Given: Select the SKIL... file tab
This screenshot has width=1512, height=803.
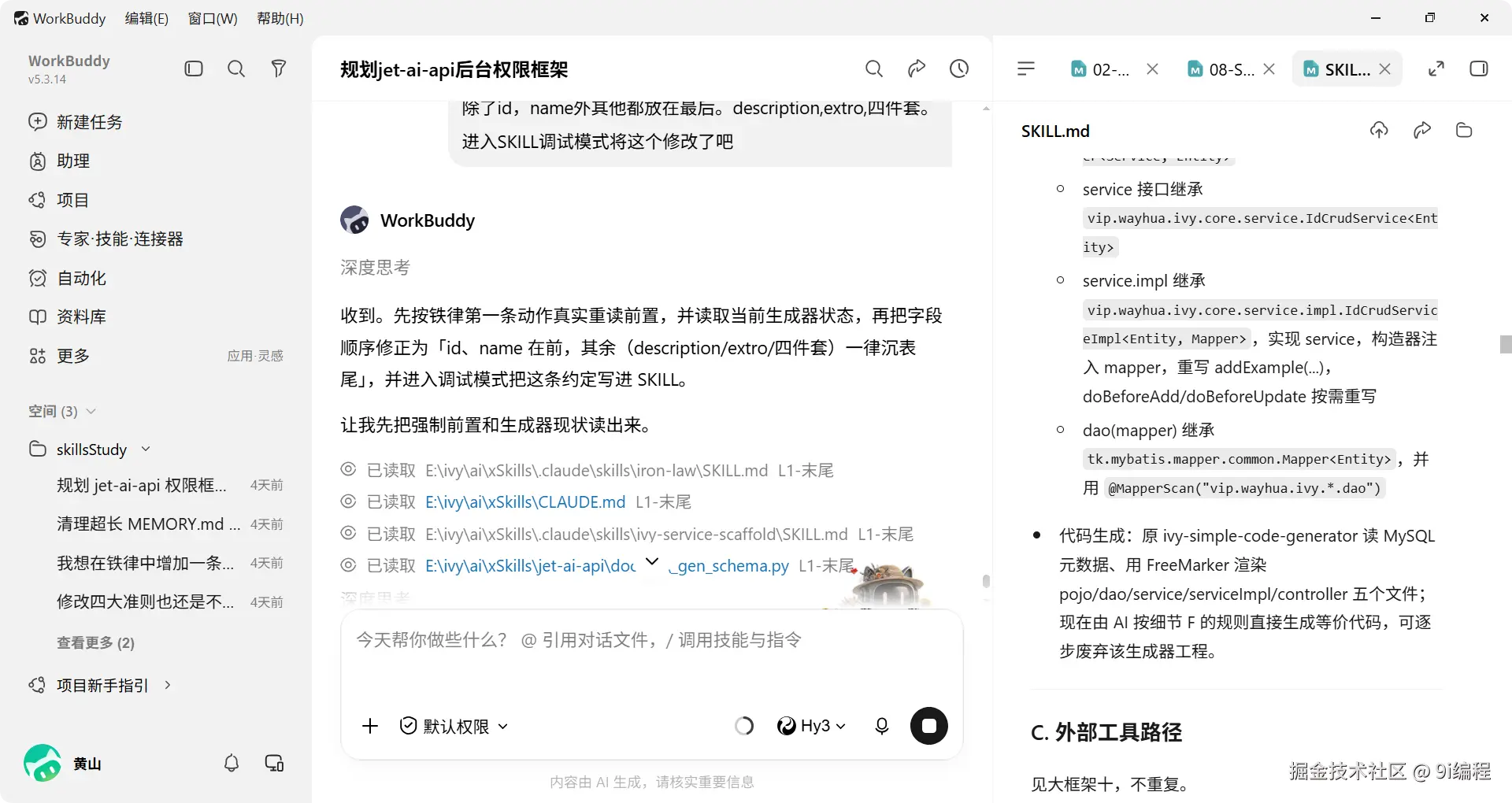Looking at the screenshot, I should (1336, 69).
